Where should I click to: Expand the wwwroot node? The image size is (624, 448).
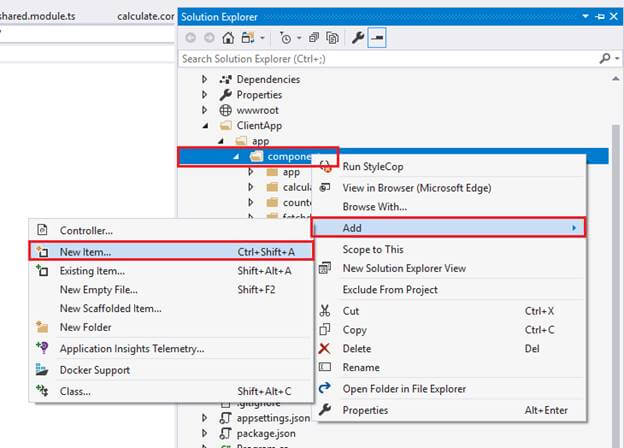(204, 110)
